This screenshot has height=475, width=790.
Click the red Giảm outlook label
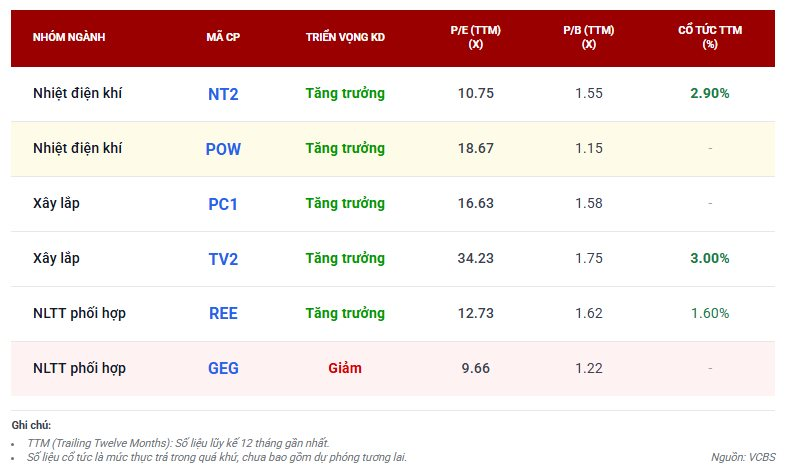tap(345, 368)
